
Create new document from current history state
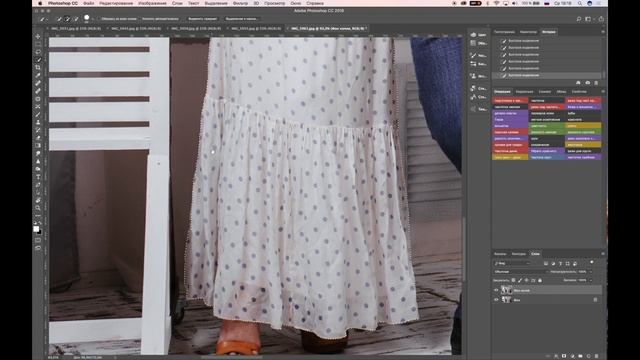578,83
